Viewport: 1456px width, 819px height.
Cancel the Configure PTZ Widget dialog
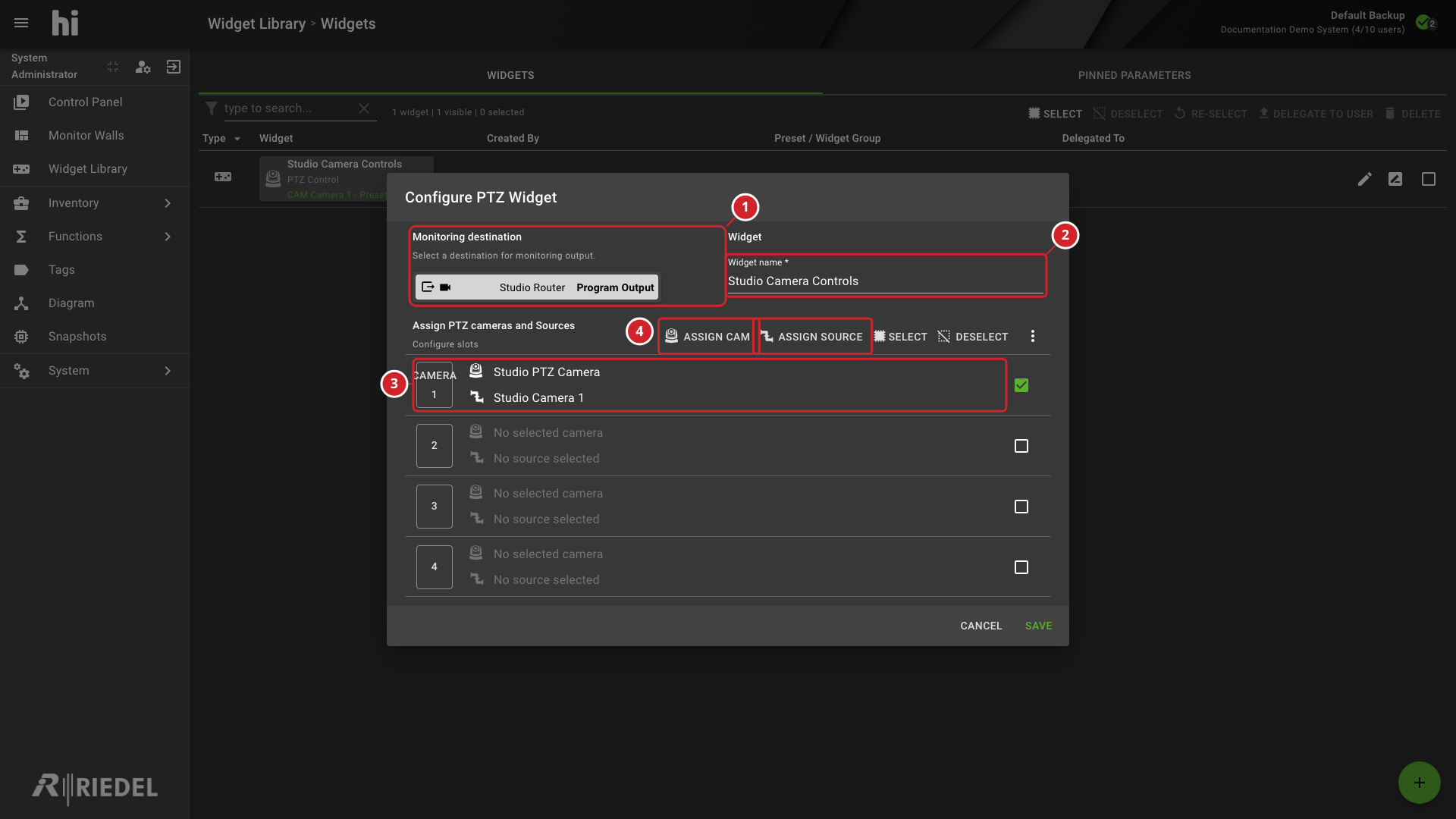click(x=981, y=626)
